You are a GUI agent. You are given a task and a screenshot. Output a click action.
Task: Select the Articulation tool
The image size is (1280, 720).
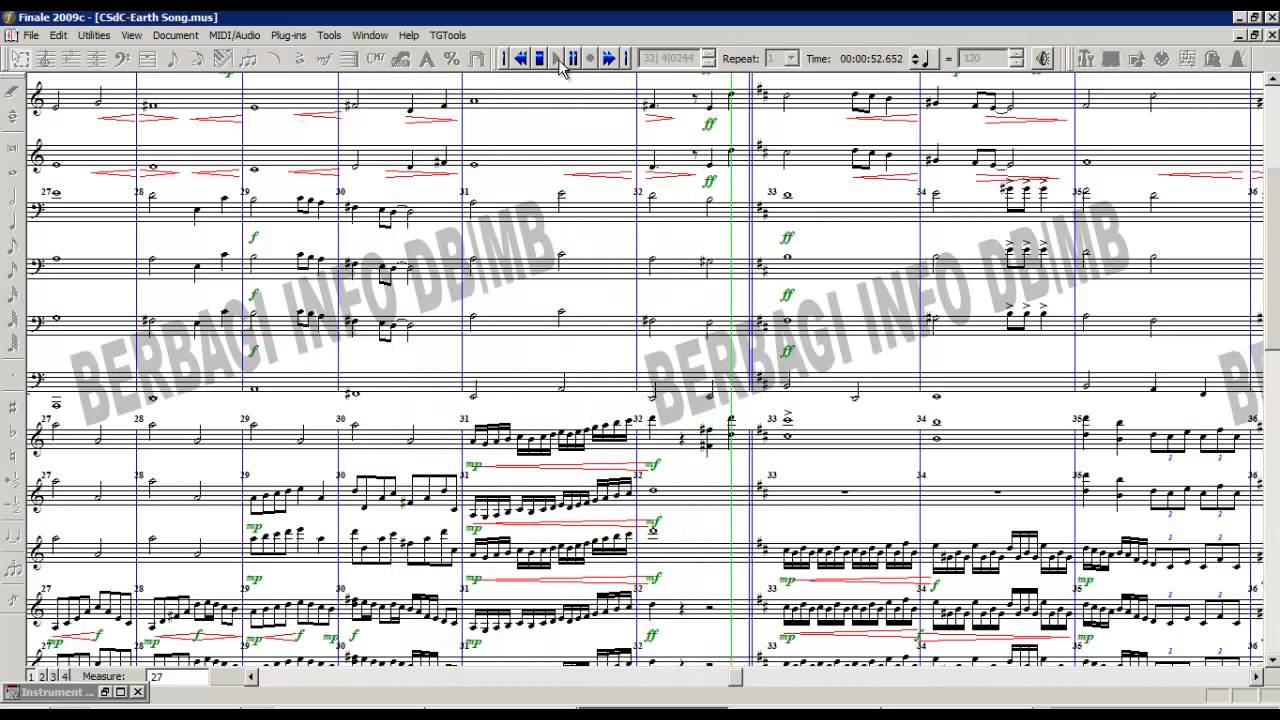tap(299, 59)
